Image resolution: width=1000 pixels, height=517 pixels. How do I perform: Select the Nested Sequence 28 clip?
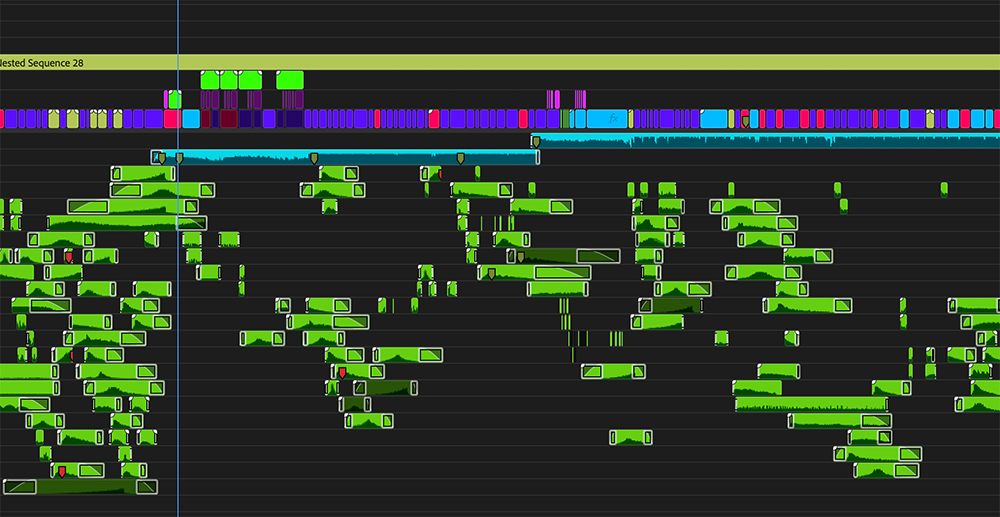500,62
